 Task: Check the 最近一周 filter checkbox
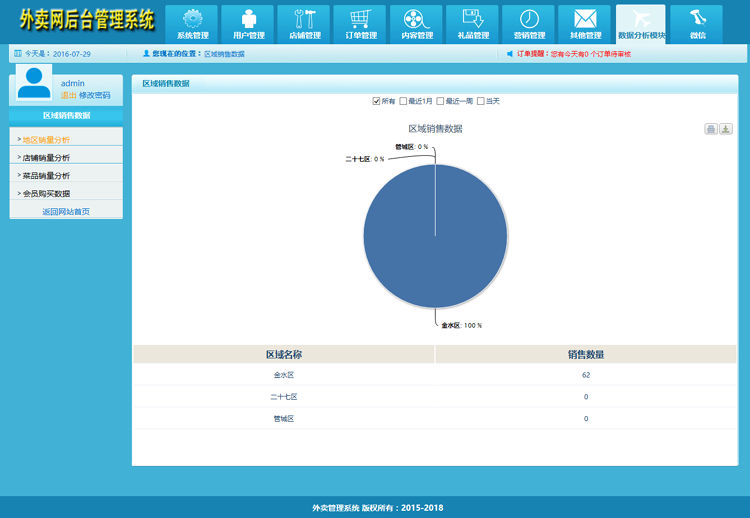(x=440, y=101)
